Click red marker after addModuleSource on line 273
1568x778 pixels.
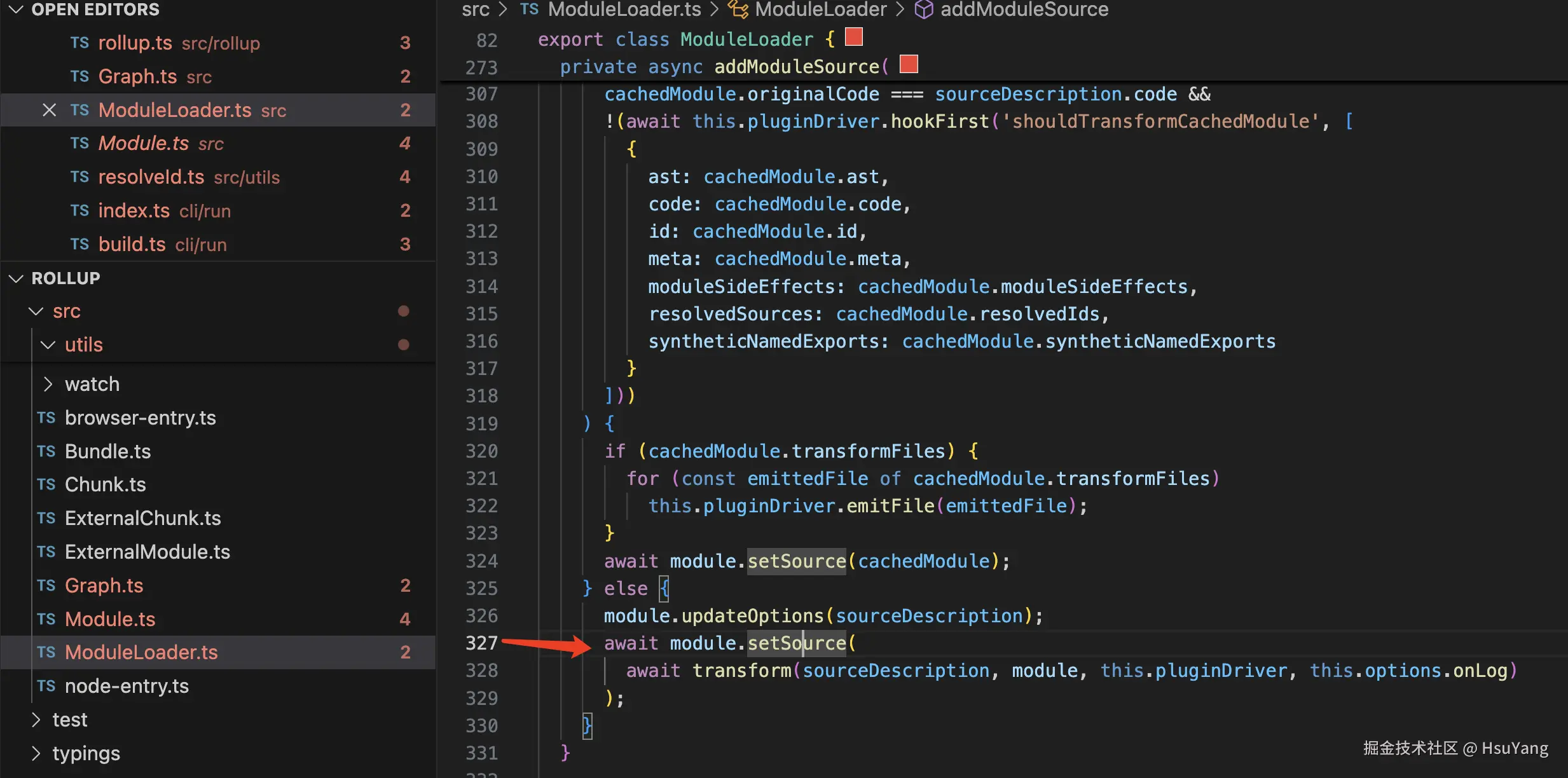pyautogui.click(x=909, y=64)
